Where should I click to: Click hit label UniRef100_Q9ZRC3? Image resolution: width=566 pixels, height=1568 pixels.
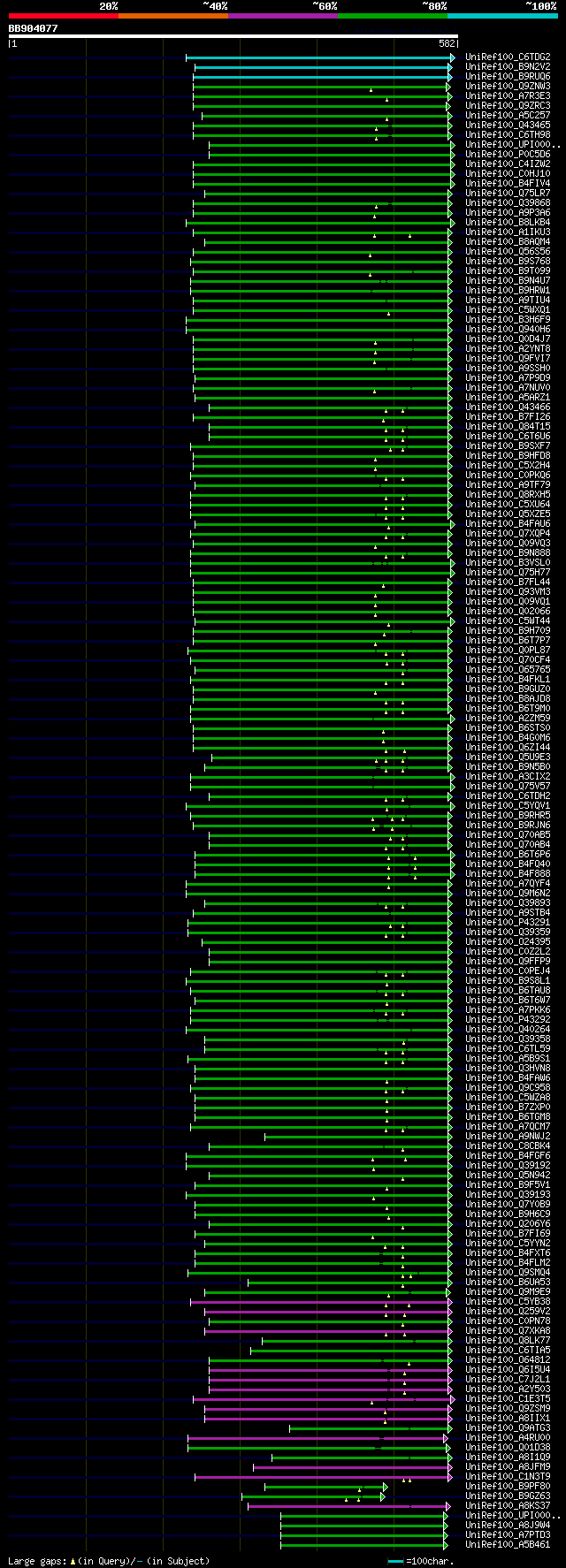[x=508, y=105]
